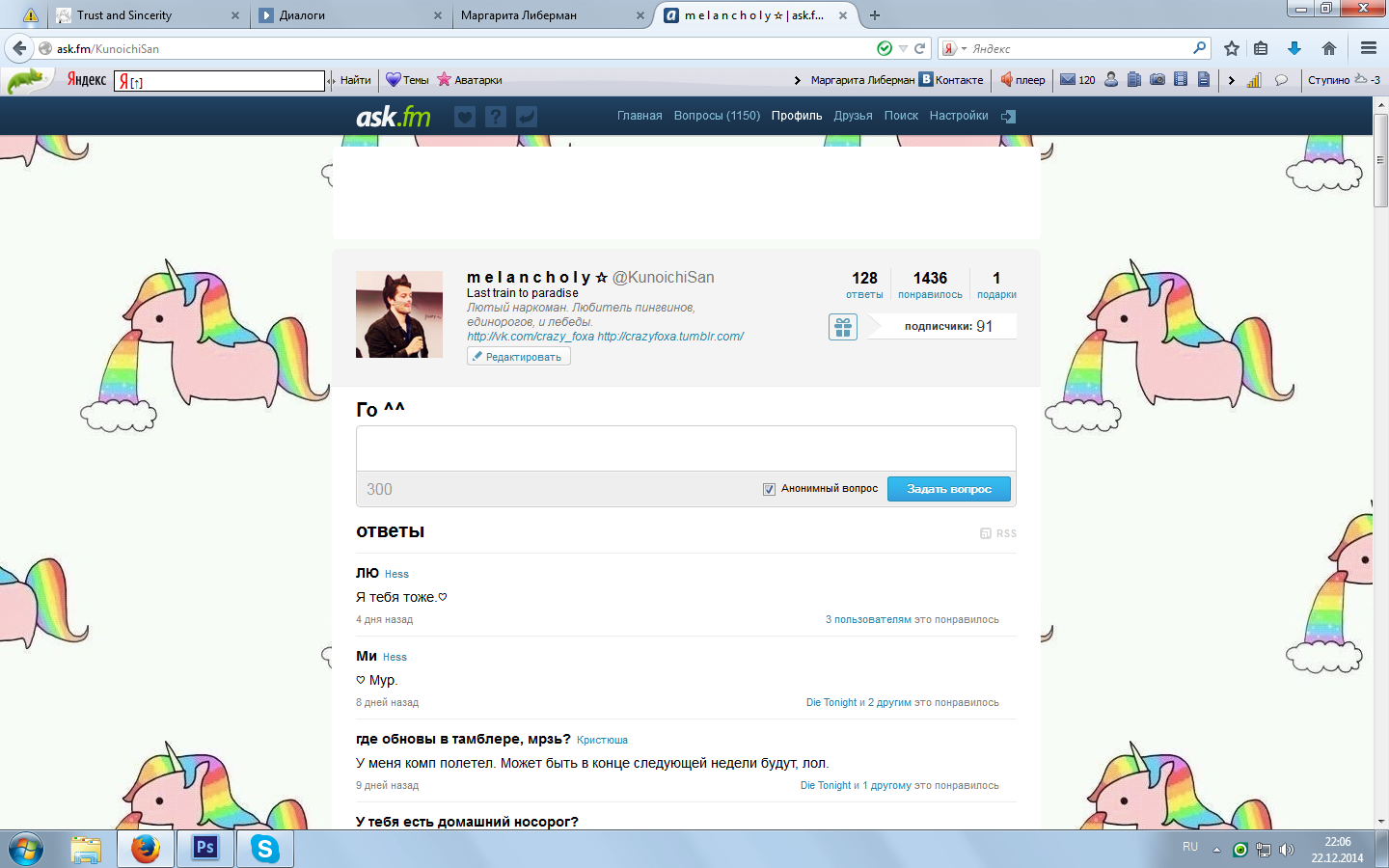Open a new browser tab

[875, 15]
